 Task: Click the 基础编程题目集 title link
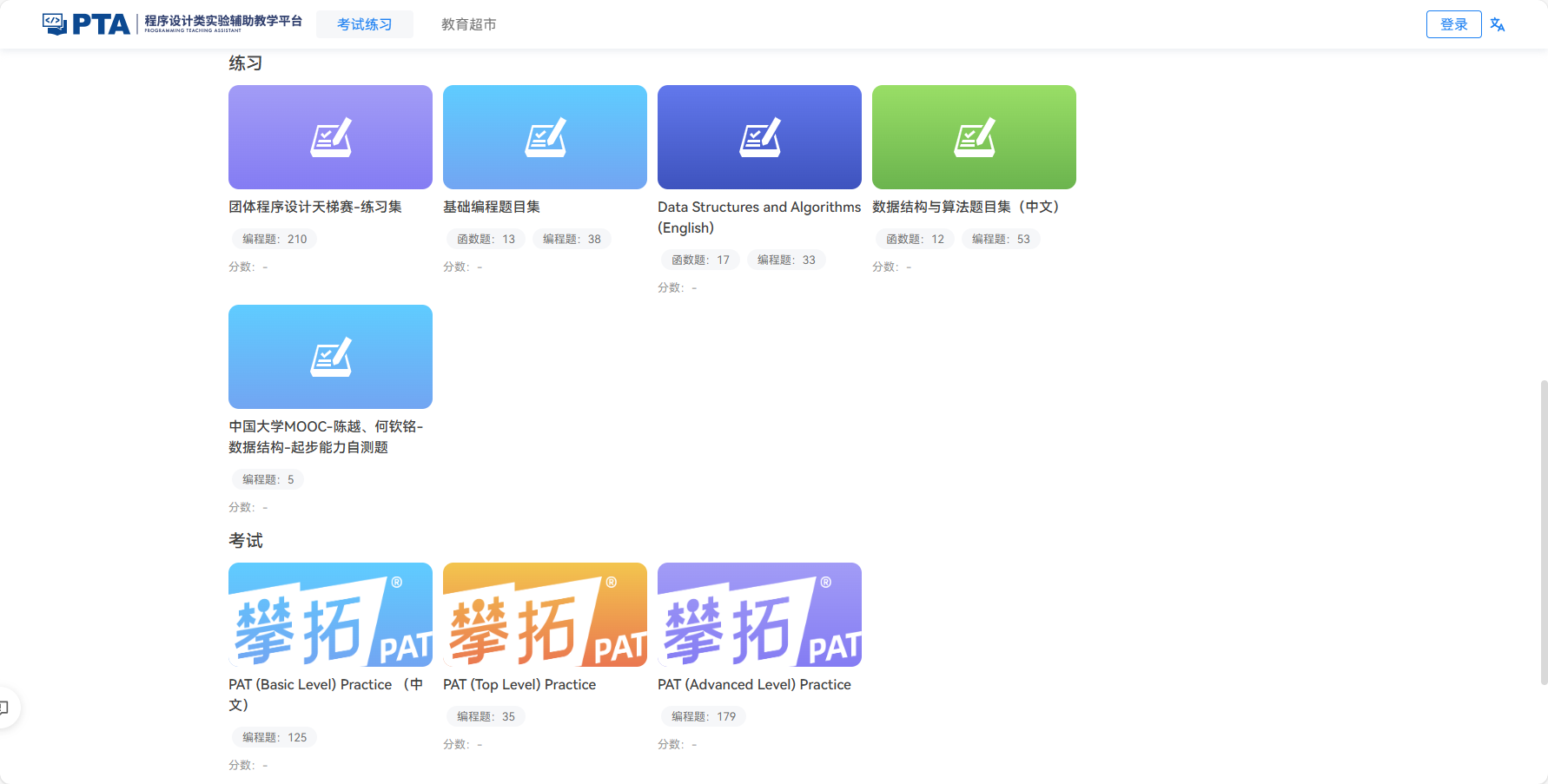tap(492, 207)
